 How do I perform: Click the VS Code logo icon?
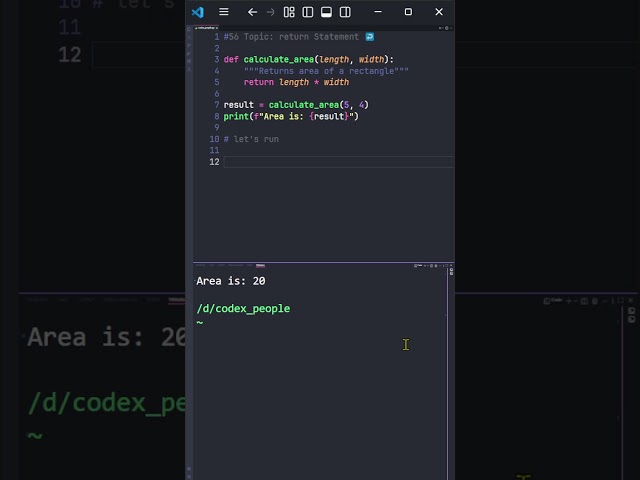click(198, 12)
